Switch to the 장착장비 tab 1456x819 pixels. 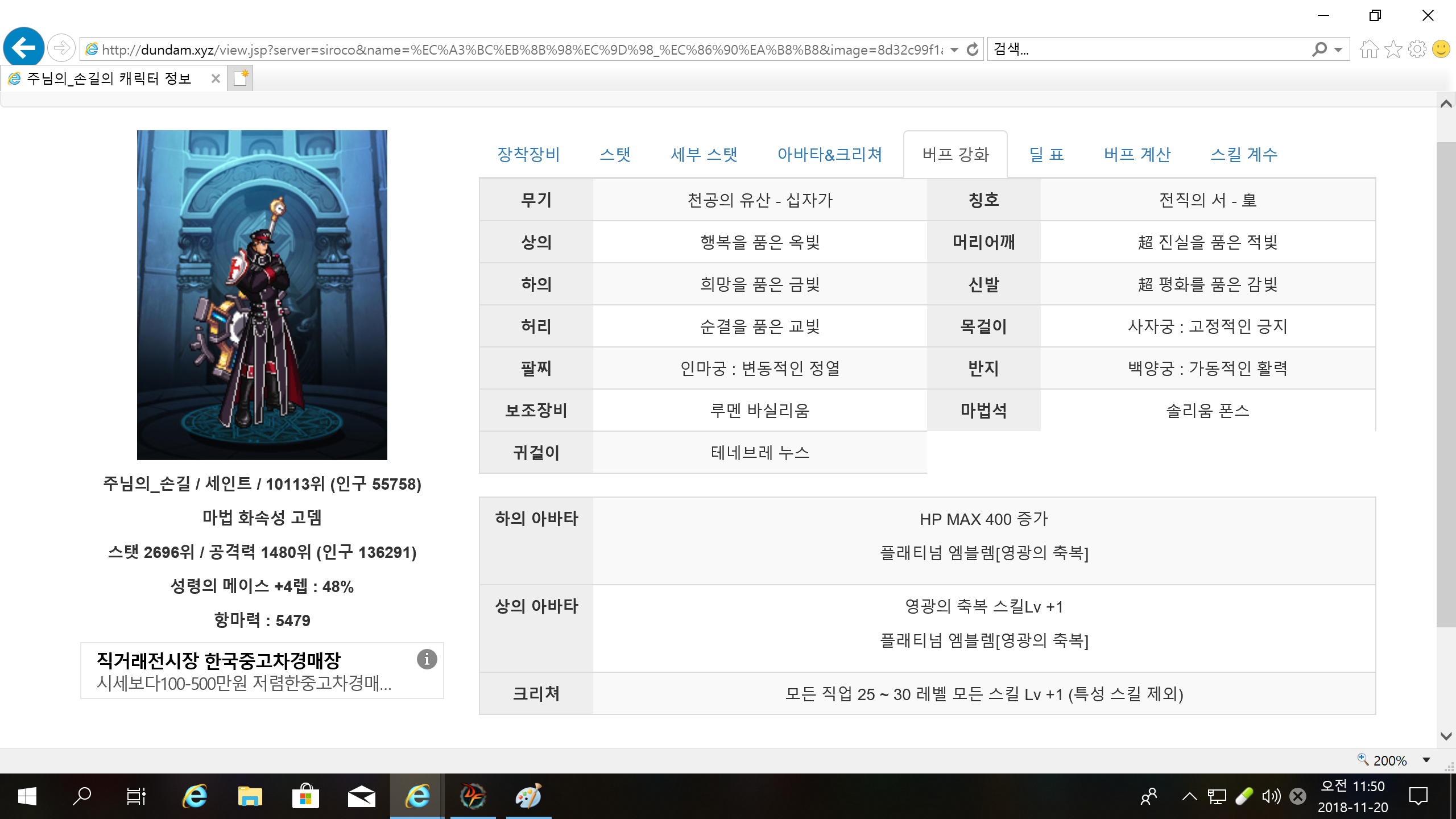click(x=528, y=155)
